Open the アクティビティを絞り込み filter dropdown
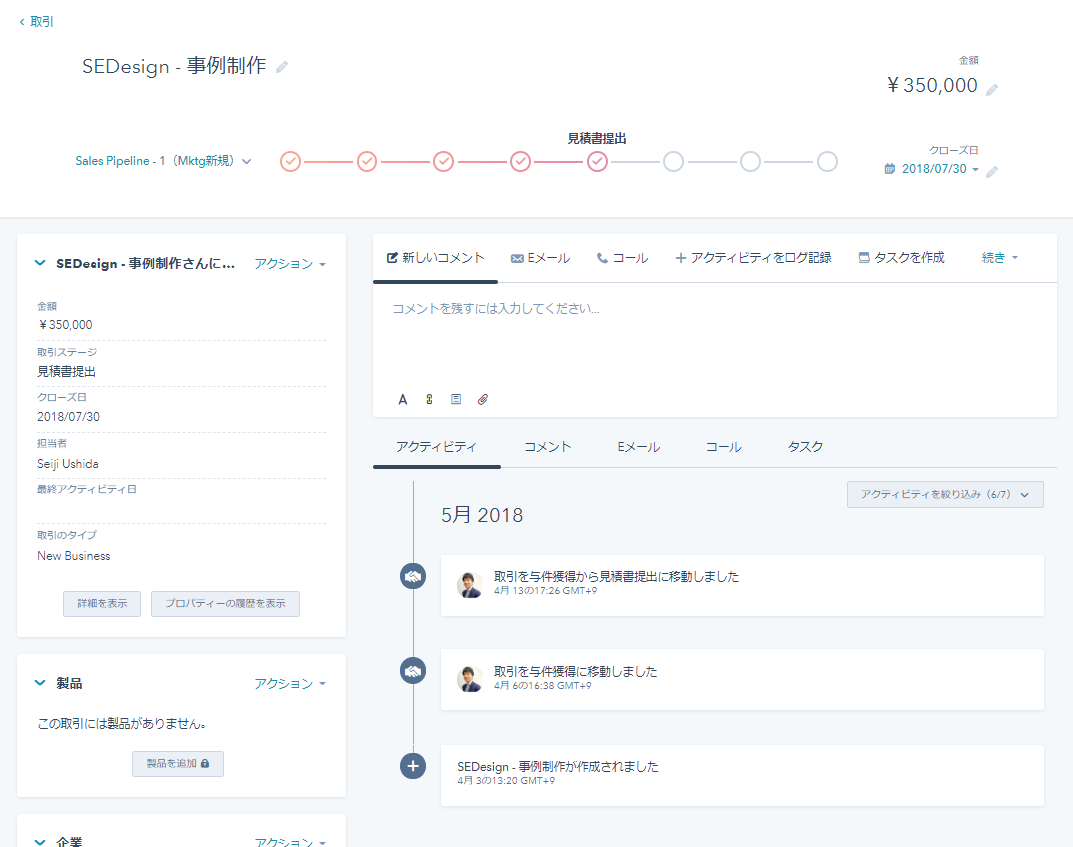Image resolution: width=1073 pixels, height=847 pixels. coord(945,495)
